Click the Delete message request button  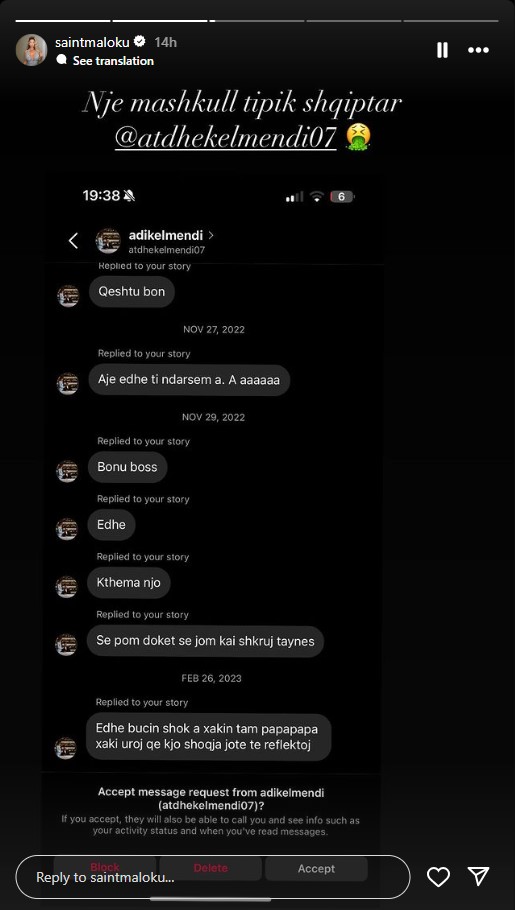click(x=210, y=868)
